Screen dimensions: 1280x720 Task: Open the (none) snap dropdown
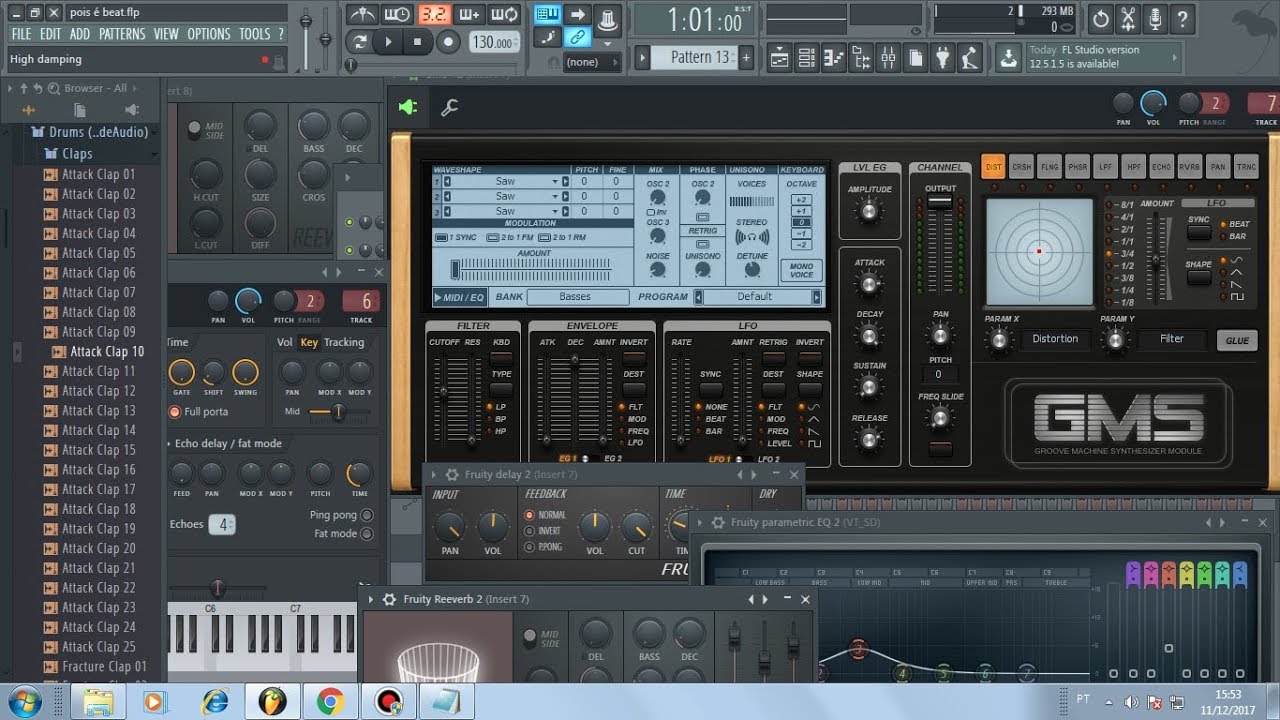pyautogui.click(x=590, y=62)
